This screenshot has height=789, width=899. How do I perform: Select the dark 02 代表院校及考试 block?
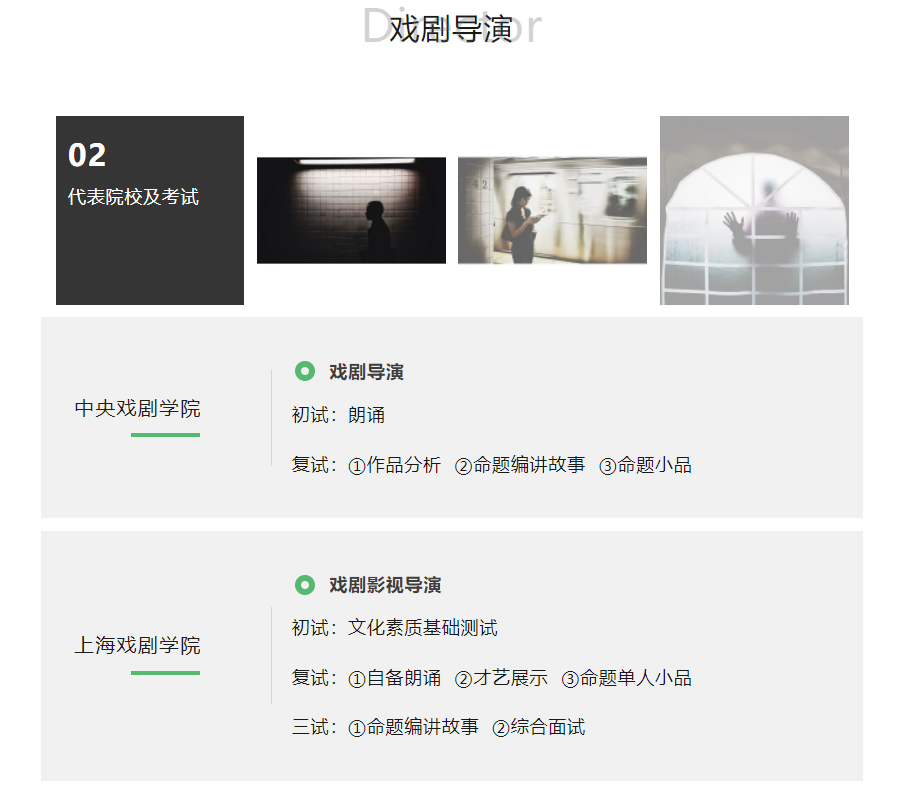150,210
